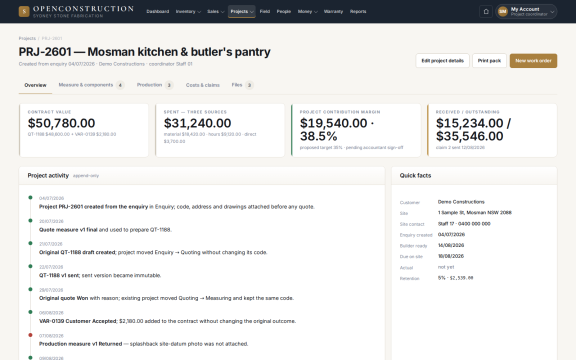Viewport: 576px width, 360px height.
Task: Click the received/outstanding $15,234.00 / $35,546.00 figure
Action: coord(473,130)
